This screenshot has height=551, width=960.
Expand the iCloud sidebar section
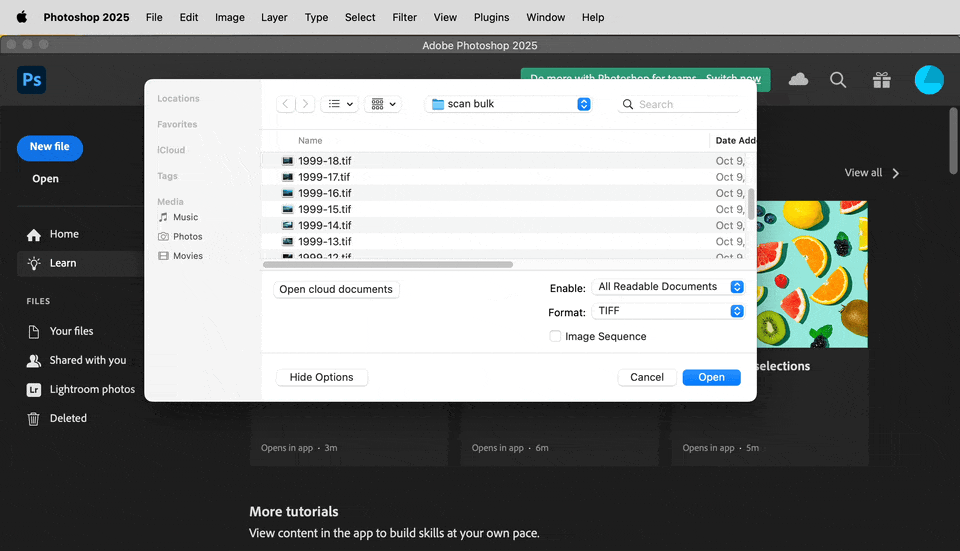click(x=171, y=150)
